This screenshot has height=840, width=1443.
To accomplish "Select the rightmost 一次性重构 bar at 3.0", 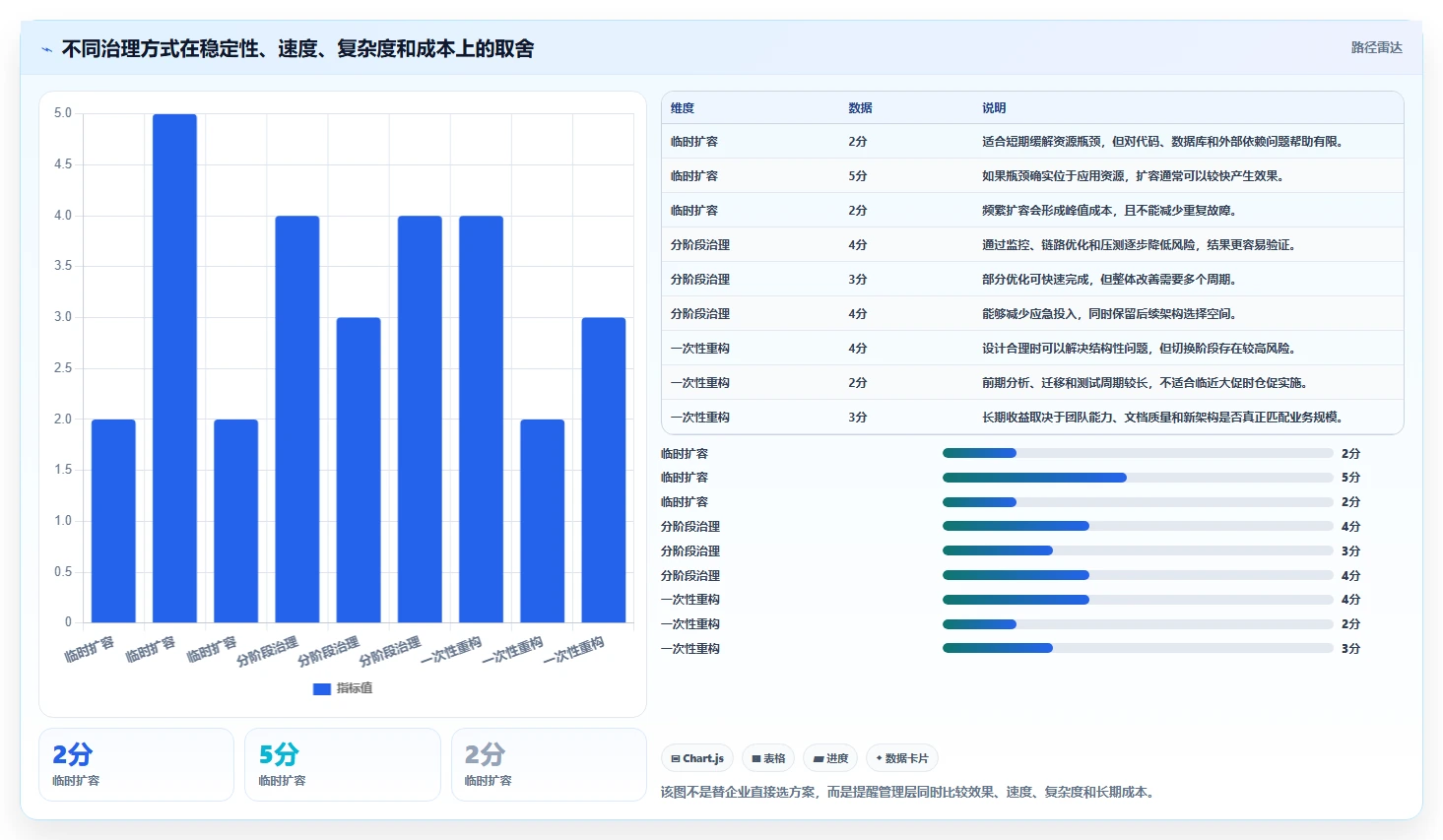I will tap(604, 470).
